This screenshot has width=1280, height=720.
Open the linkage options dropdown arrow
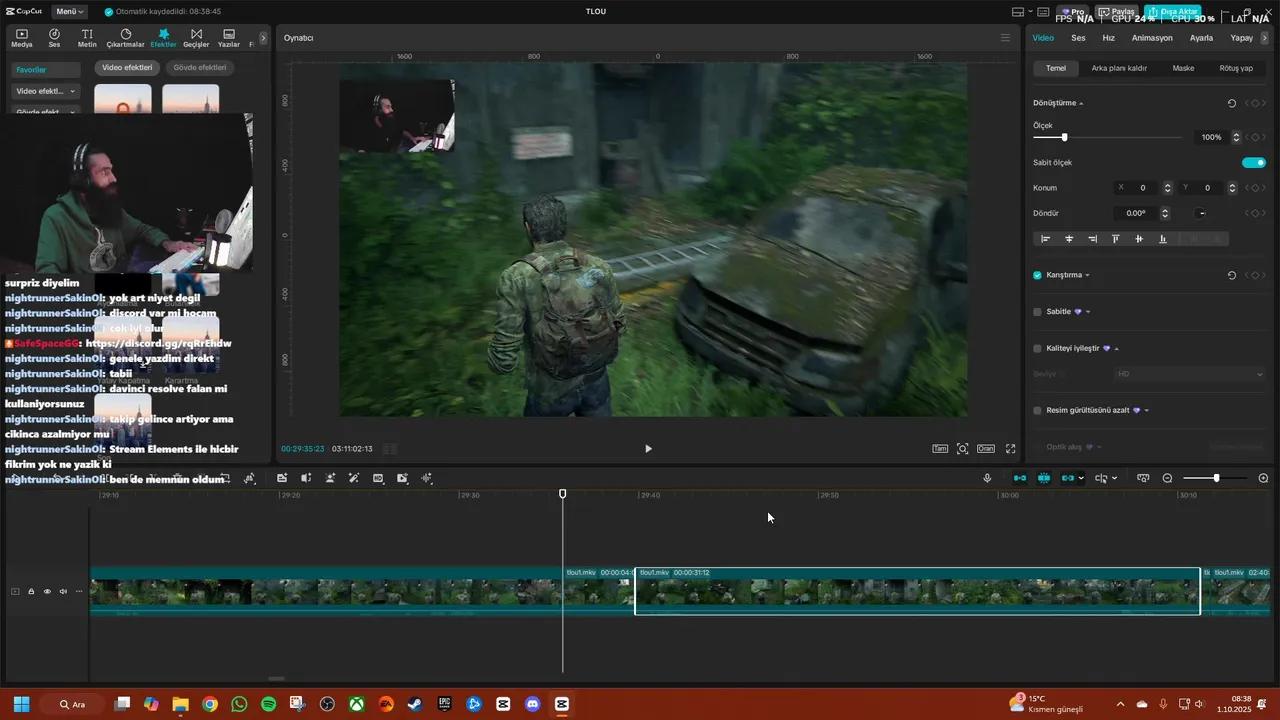click(1081, 478)
